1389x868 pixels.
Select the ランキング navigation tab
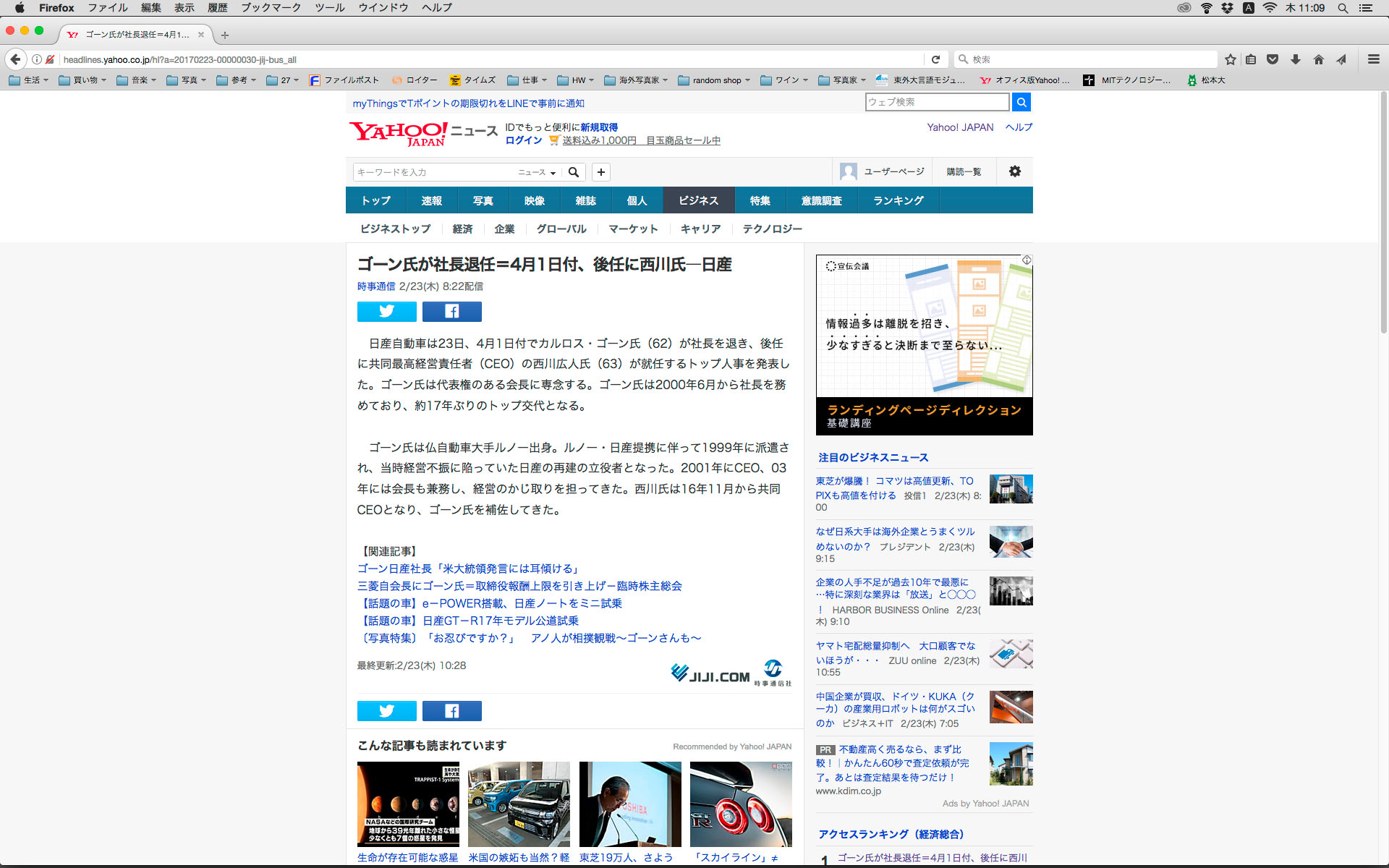click(x=898, y=200)
